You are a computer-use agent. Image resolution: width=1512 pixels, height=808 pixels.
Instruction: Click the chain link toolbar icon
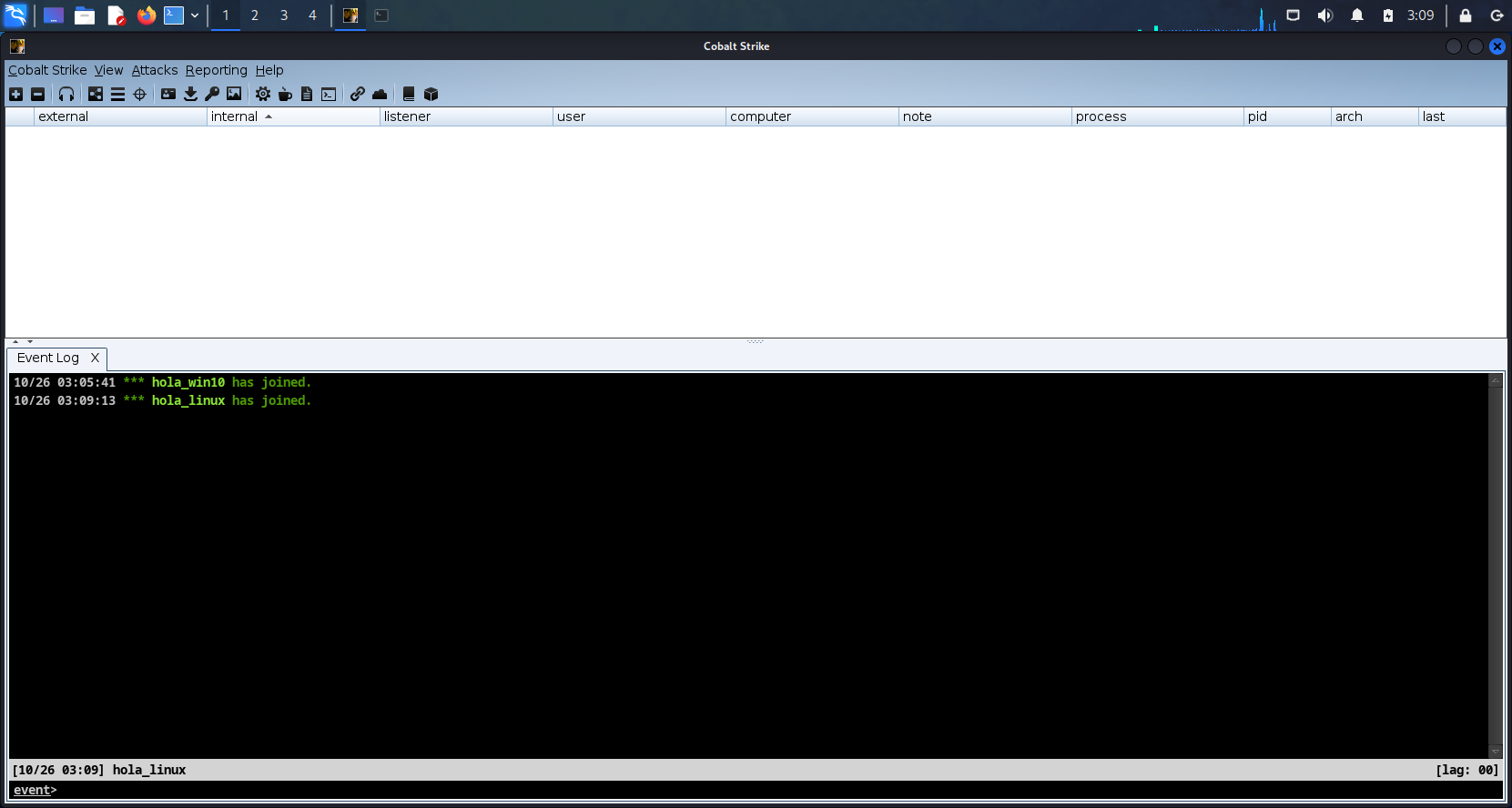(x=358, y=94)
